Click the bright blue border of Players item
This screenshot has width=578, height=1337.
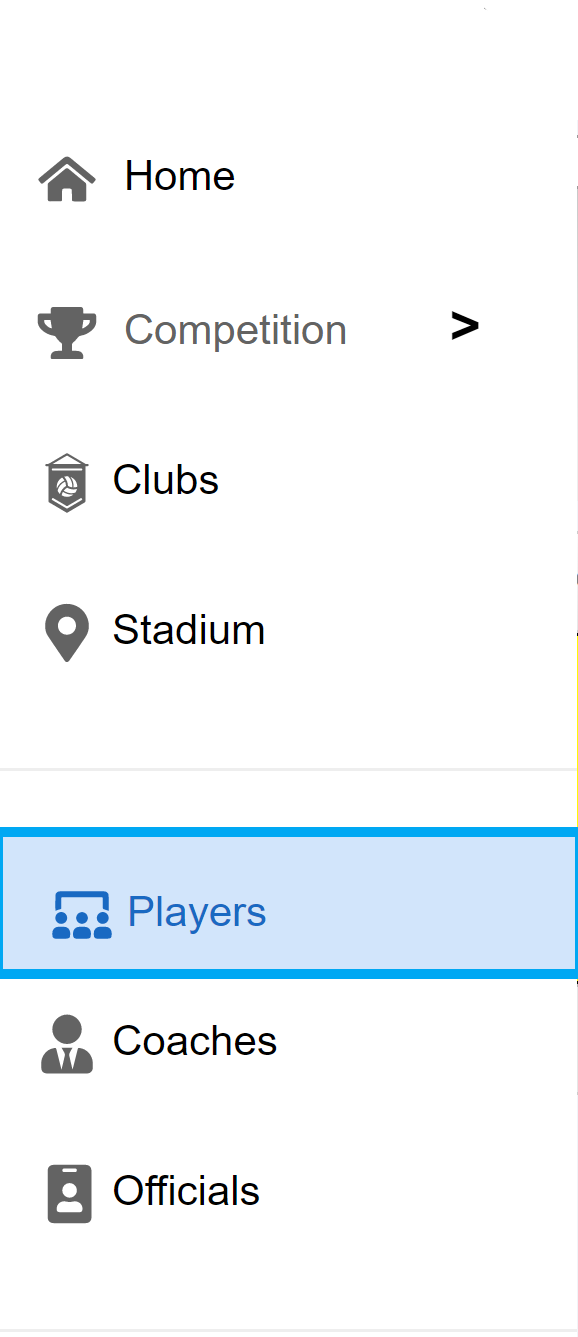pyautogui.click(x=289, y=831)
